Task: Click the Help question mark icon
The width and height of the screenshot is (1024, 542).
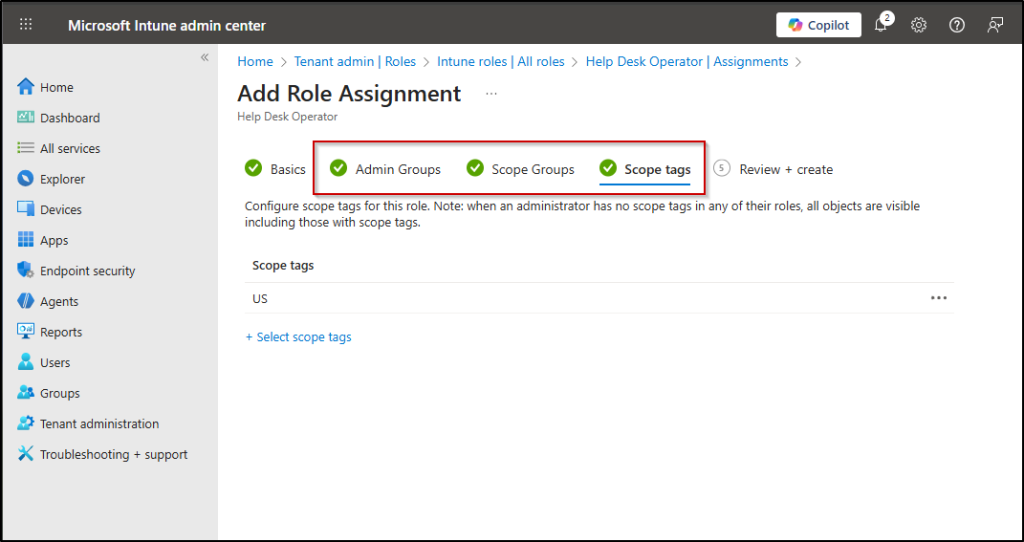Action: click(957, 25)
